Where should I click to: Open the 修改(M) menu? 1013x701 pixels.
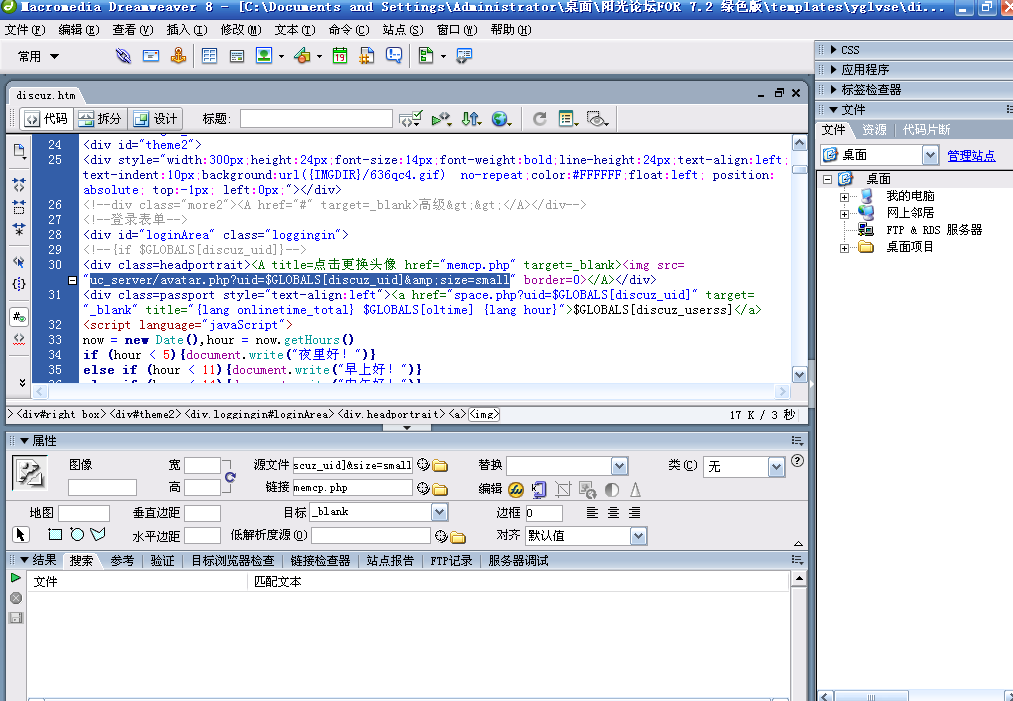pyautogui.click(x=241, y=30)
